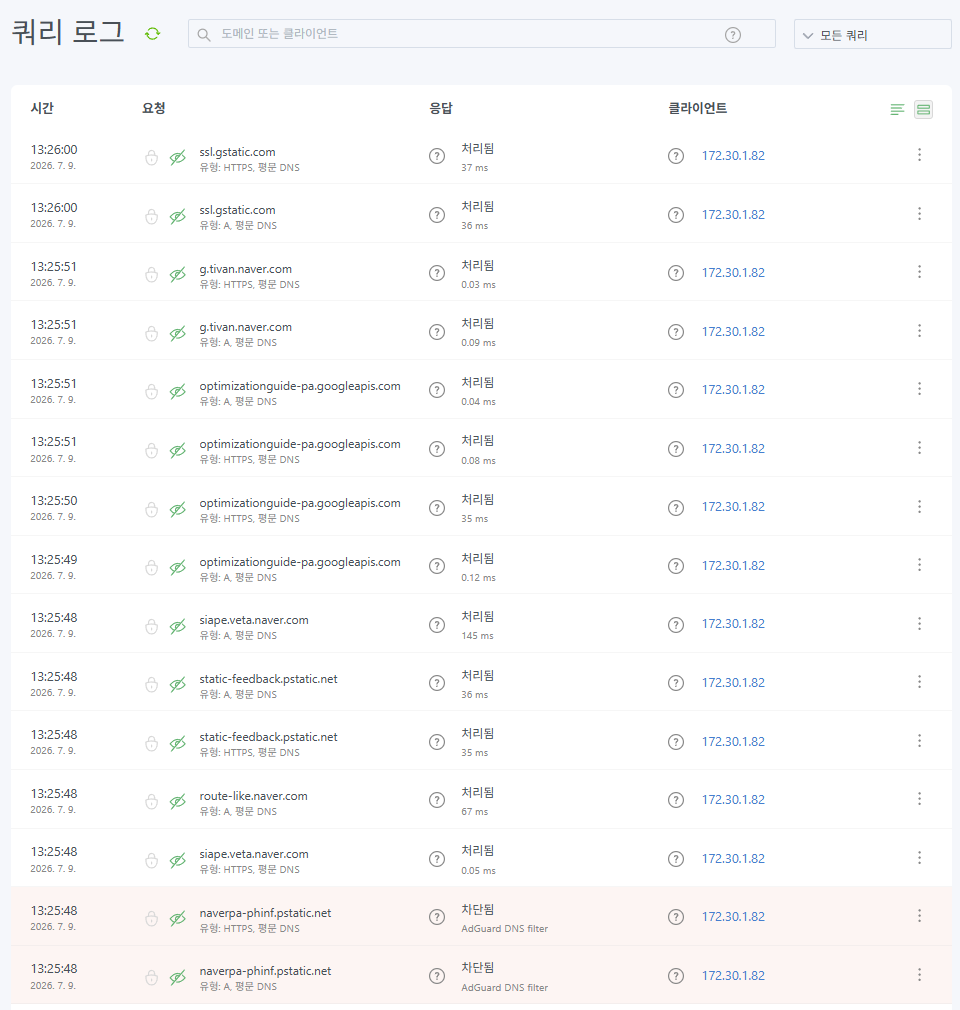
Task: Click lock icon for route-like.naver.com row
Action: (x=151, y=802)
